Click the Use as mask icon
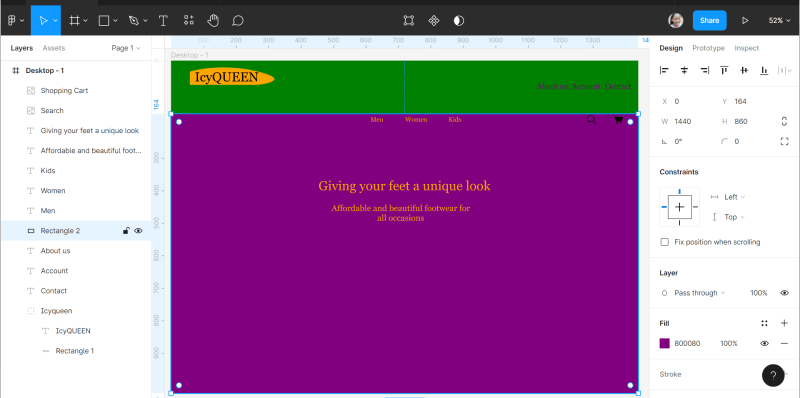The height and width of the screenshot is (398, 800). tap(459, 20)
